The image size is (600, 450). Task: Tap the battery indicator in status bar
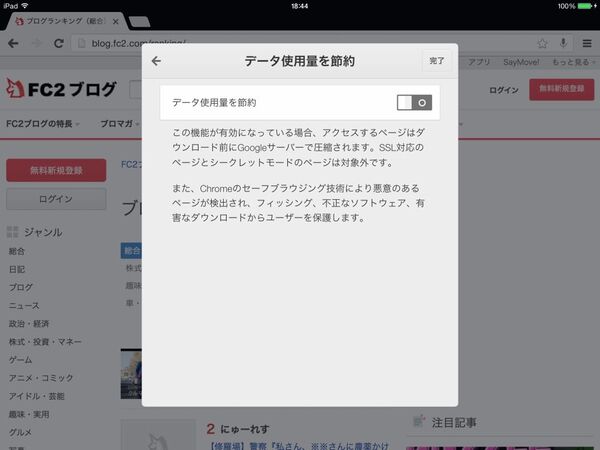[585, 6]
